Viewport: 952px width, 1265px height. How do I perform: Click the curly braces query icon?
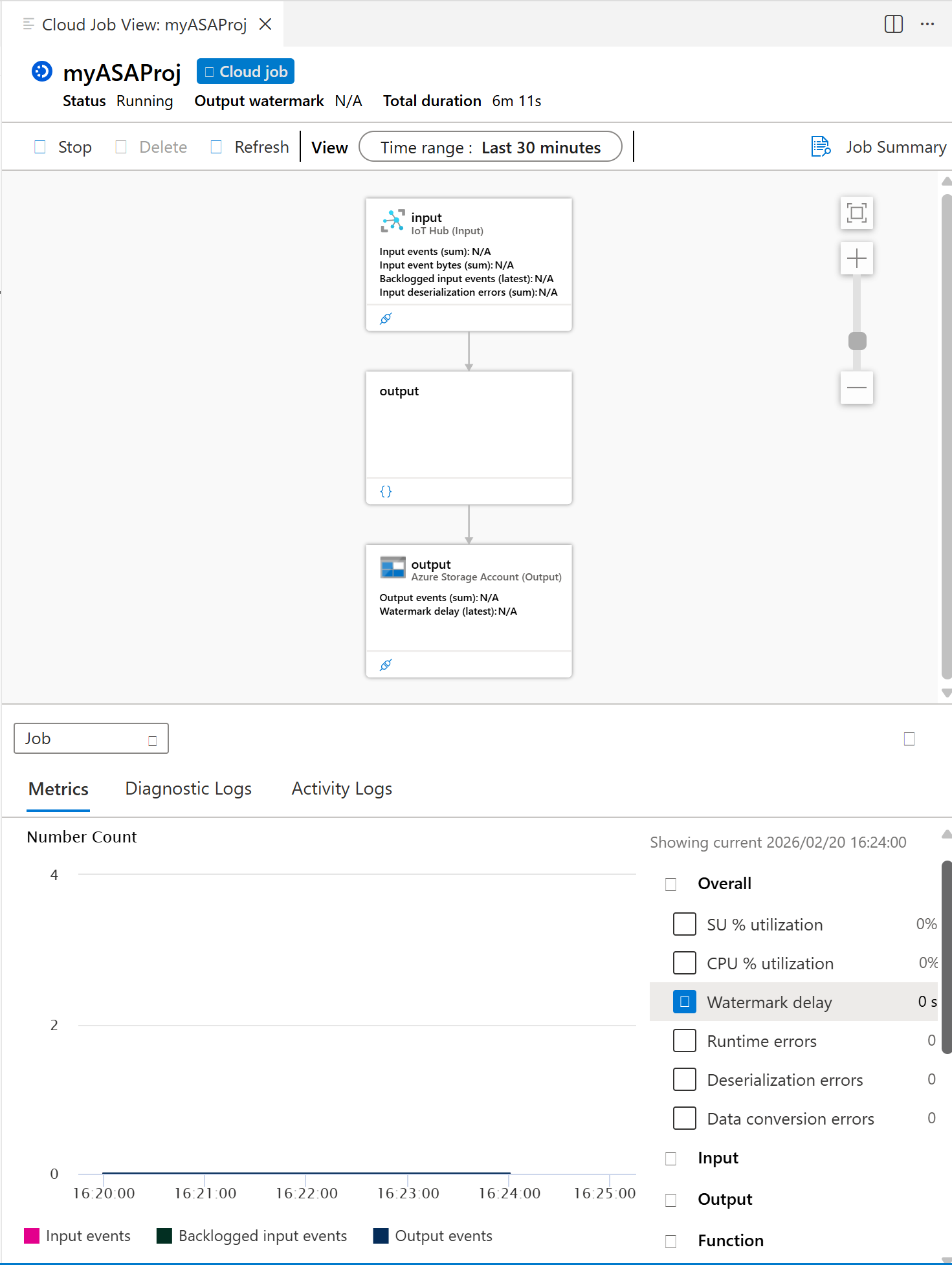386,491
